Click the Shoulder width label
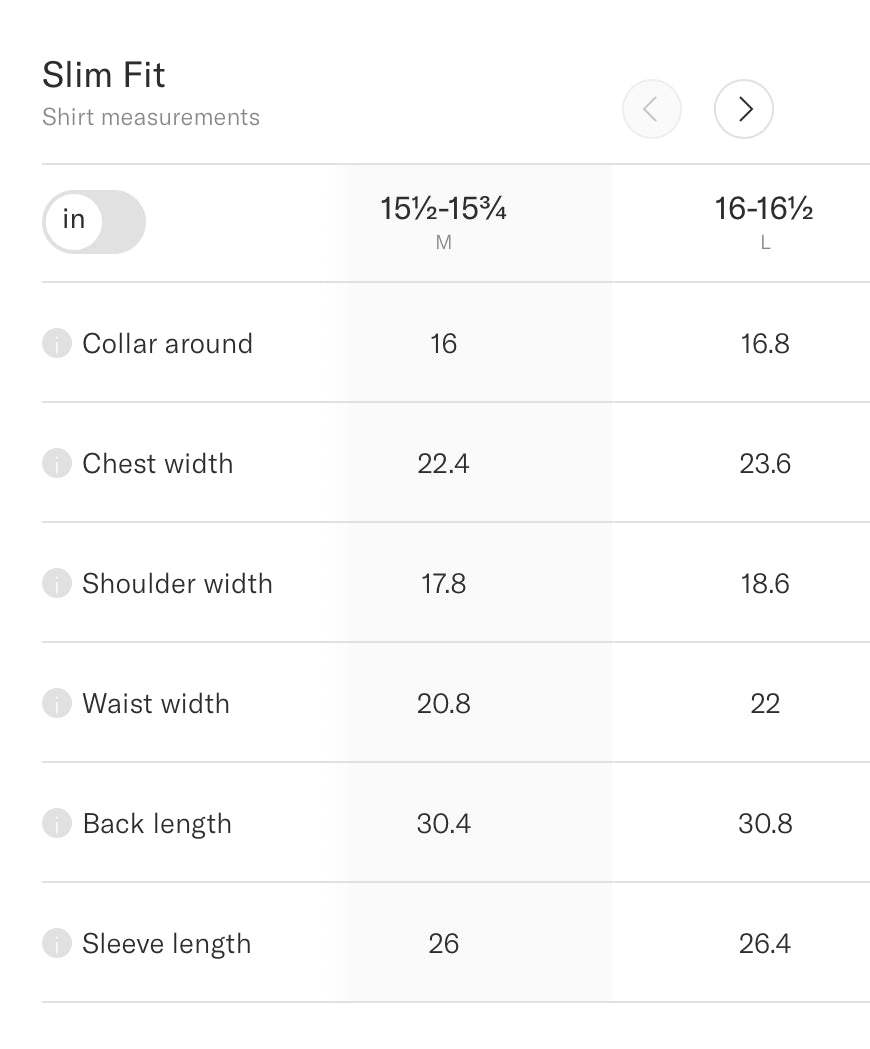 [x=177, y=584]
